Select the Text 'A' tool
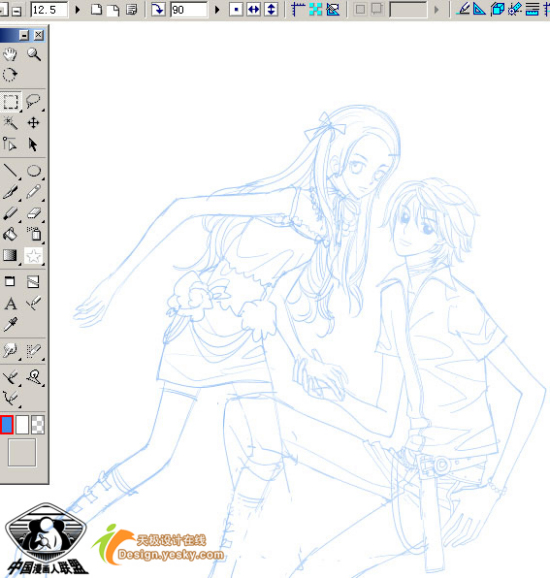The width and height of the screenshot is (550, 578). [x=10, y=304]
